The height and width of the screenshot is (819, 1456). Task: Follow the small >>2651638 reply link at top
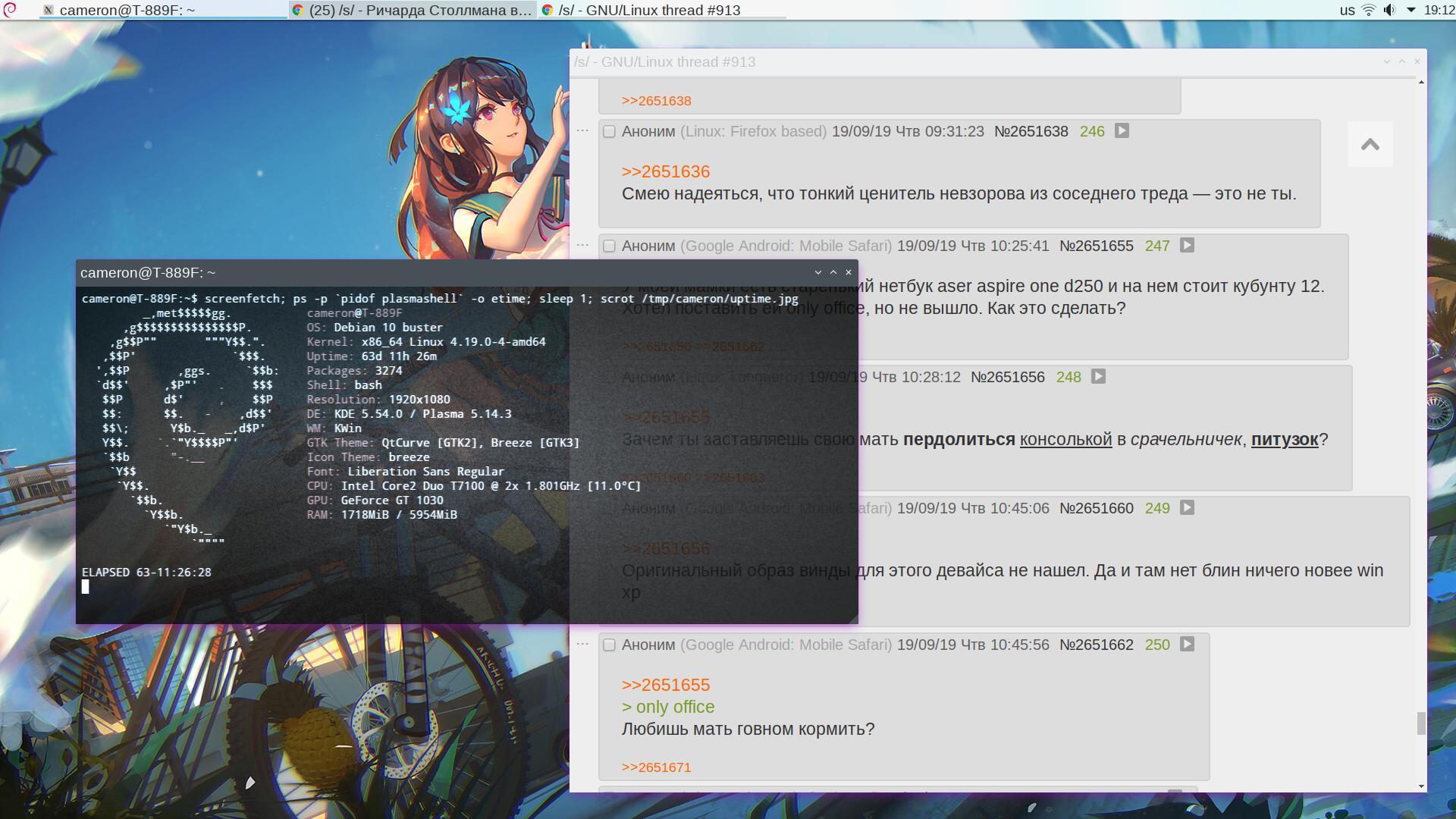click(656, 101)
